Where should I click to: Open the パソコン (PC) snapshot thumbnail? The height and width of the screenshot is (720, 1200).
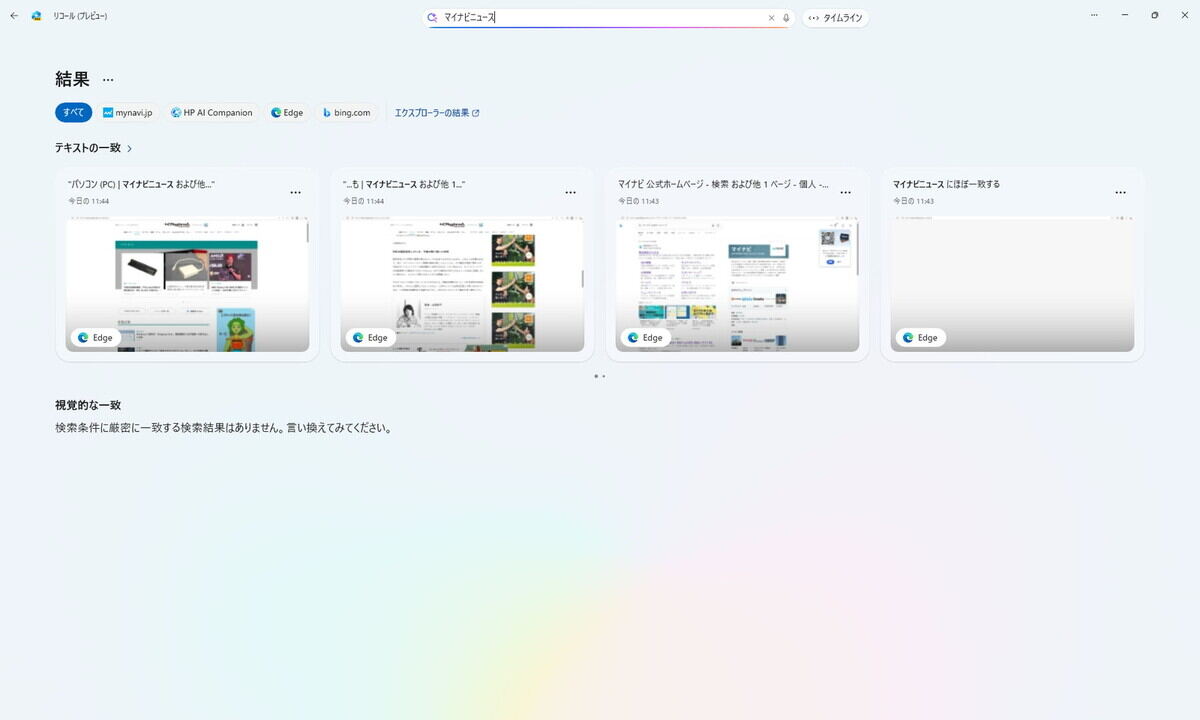click(187, 285)
